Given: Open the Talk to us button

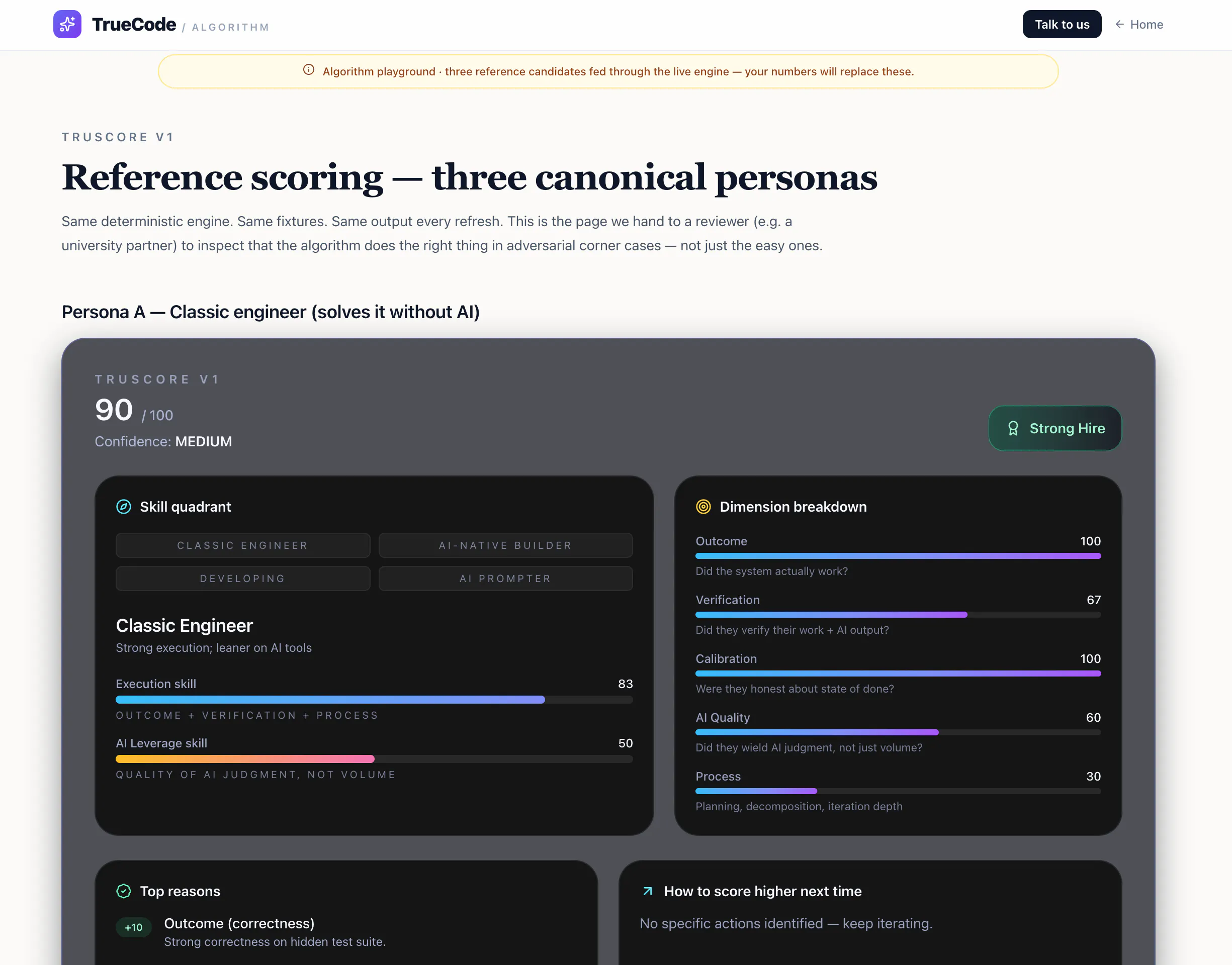Looking at the screenshot, I should 1062,24.
